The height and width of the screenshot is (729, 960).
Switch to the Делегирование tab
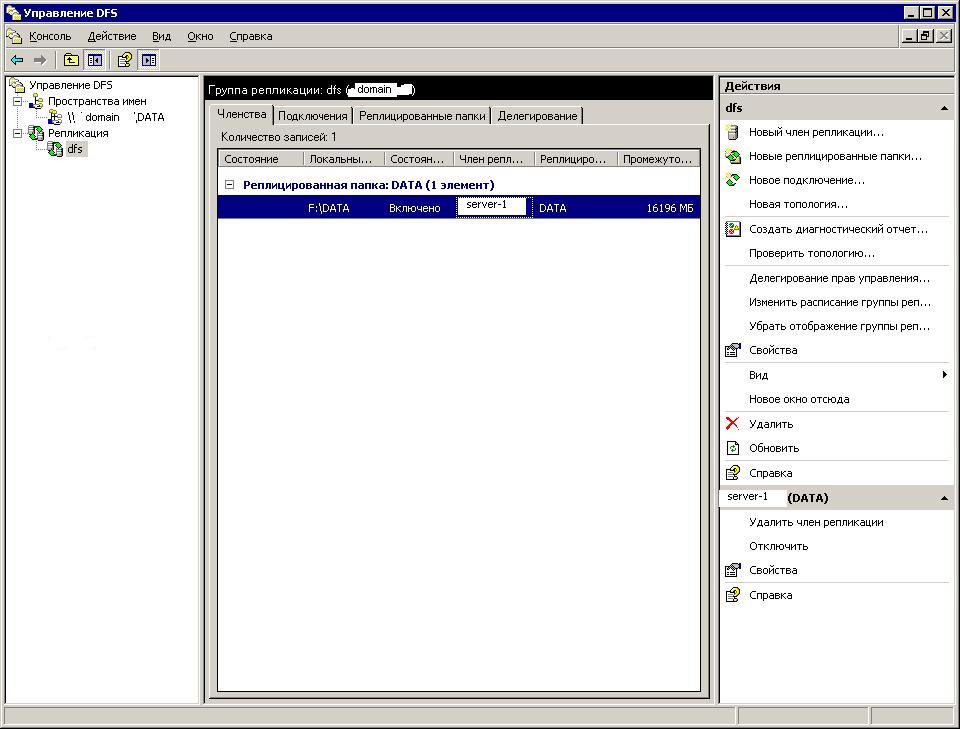click(x=537, y=116)
